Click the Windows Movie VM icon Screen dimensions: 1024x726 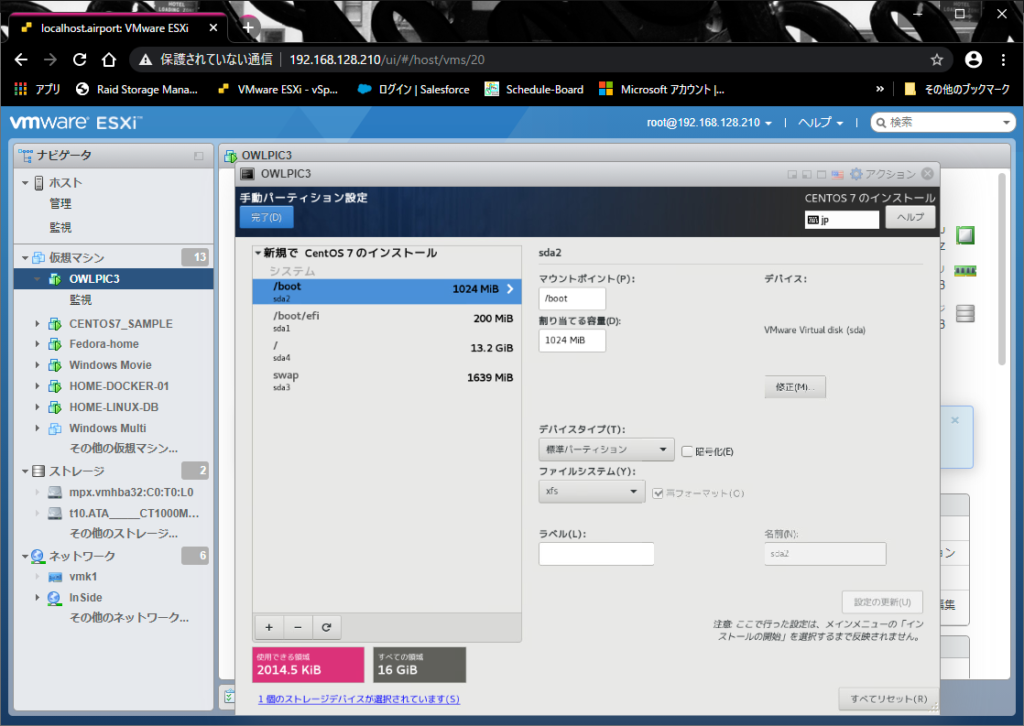(56, 365)
